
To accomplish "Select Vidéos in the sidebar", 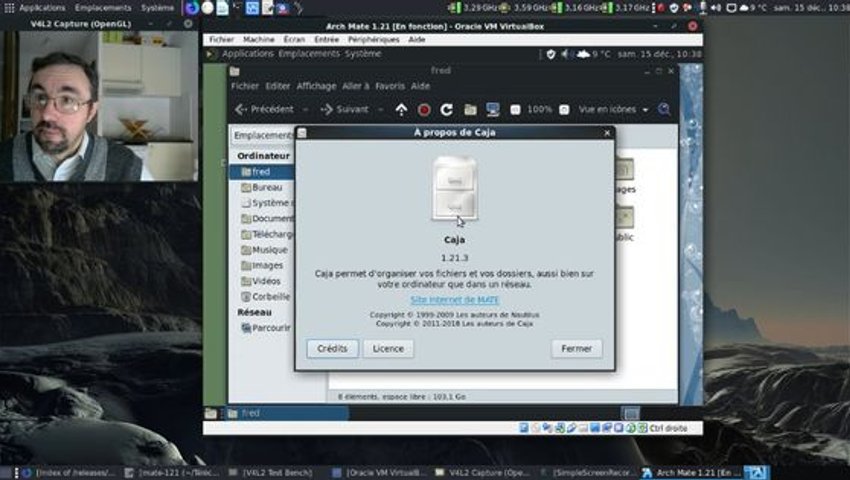I will [x=262, y=281].
